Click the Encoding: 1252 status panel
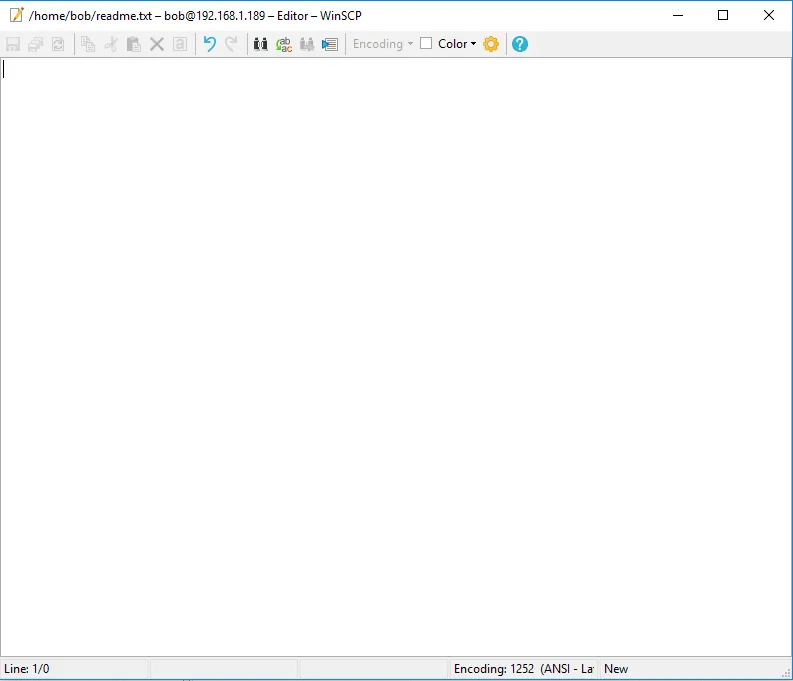This screenshot has height=681, width=793. coord(523,669)
